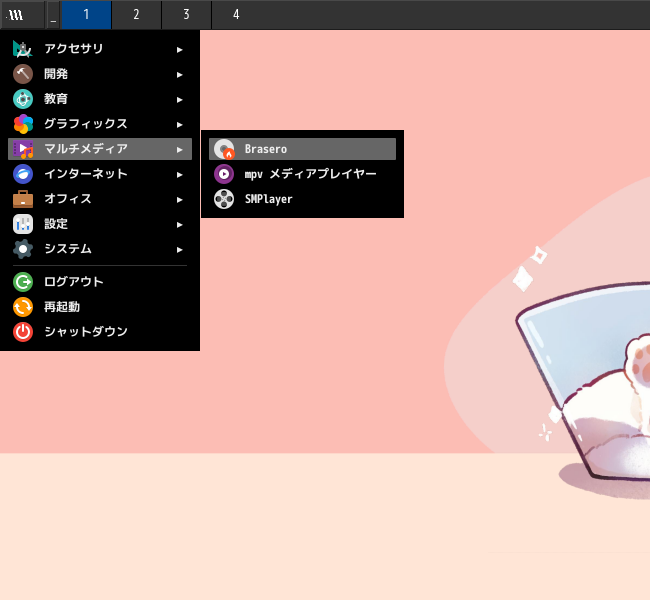Expand the 設定 submenu arrow
This screenshot has height=600, width=650.
(x=179, y=225)
